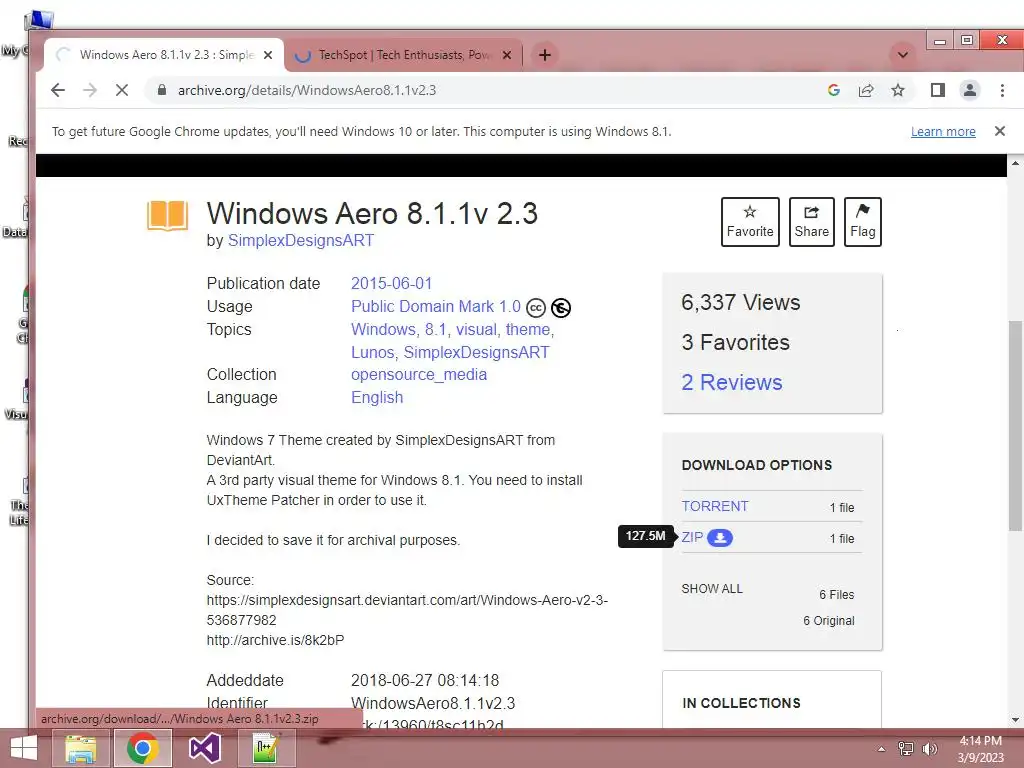Click Chrome icon in taskbar
Viewport: 1024px width, 768px height.
point(142,748)
